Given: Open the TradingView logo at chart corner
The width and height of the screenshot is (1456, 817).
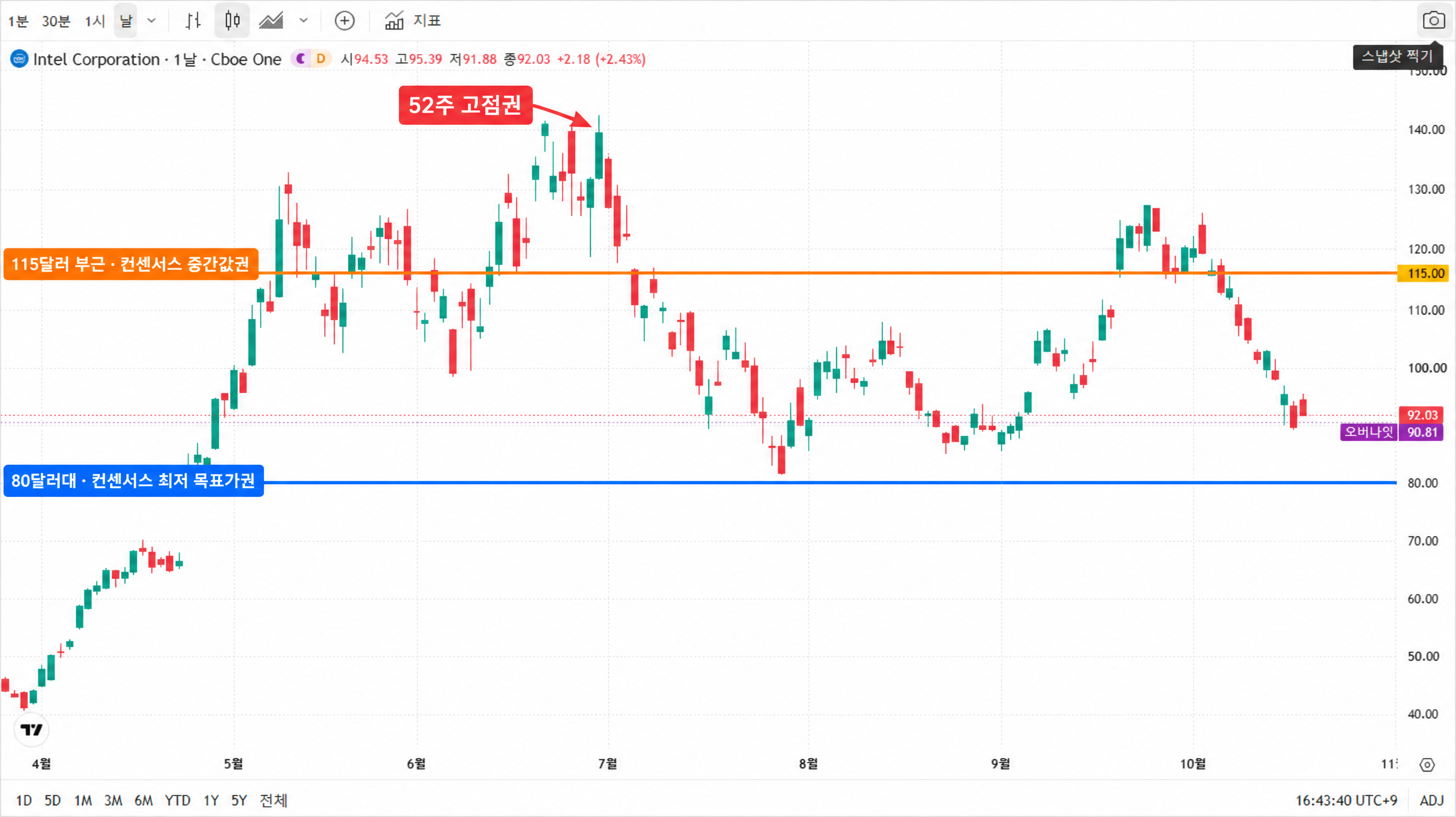Looking at the screenshot, I should click(31, 729).
